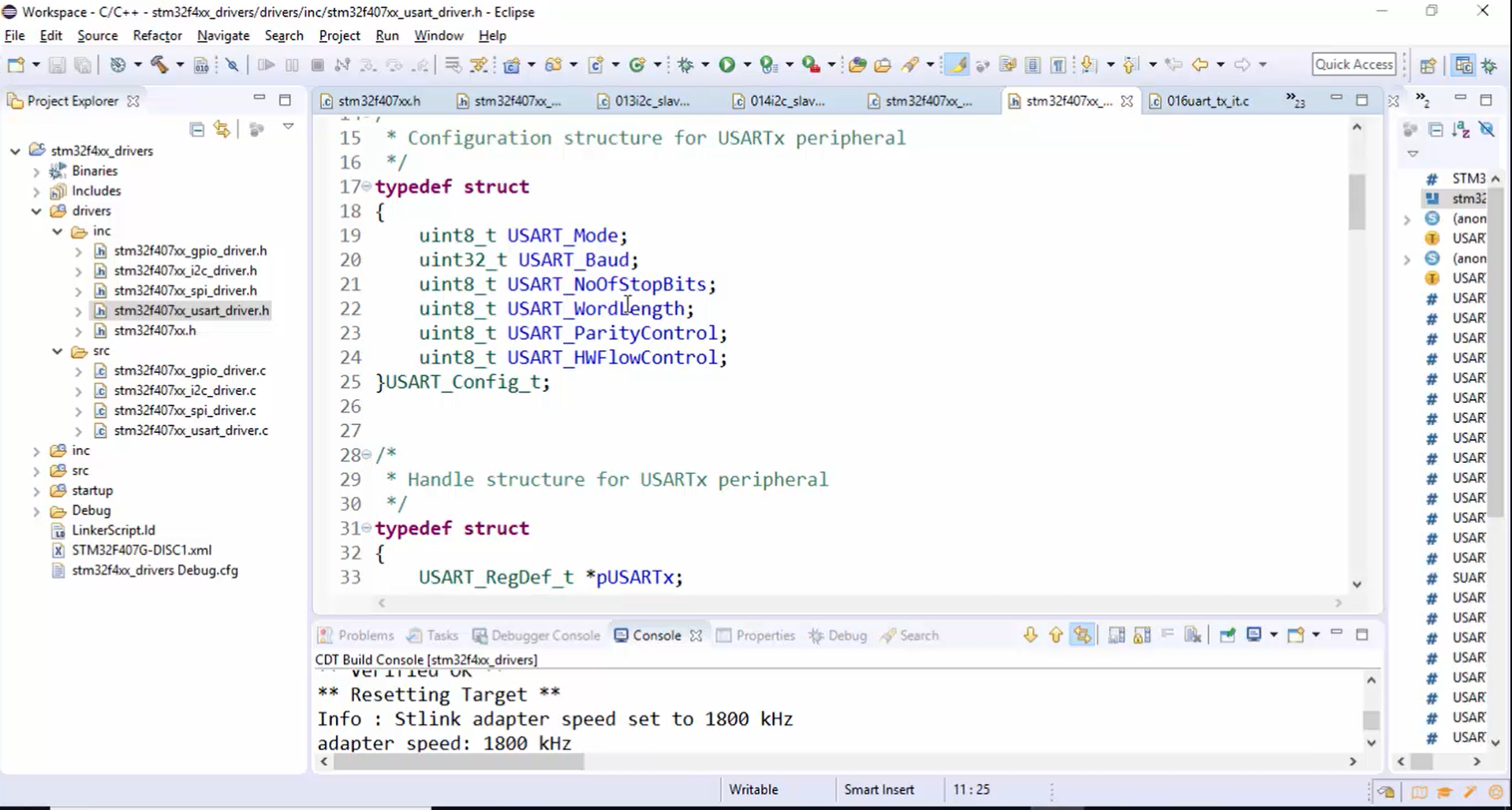Click the New Class green C icon
Image resolution: width=1512 pixels, height=810 pixels.
click(x=637, y=65)
